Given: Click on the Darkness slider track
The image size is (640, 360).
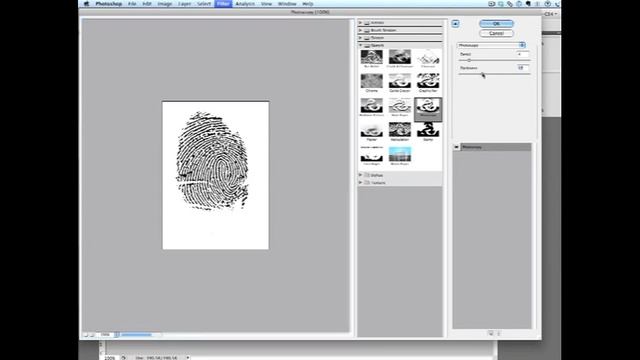Looking at the screenshot, I should pyautogui.click(x=494, y=74).
